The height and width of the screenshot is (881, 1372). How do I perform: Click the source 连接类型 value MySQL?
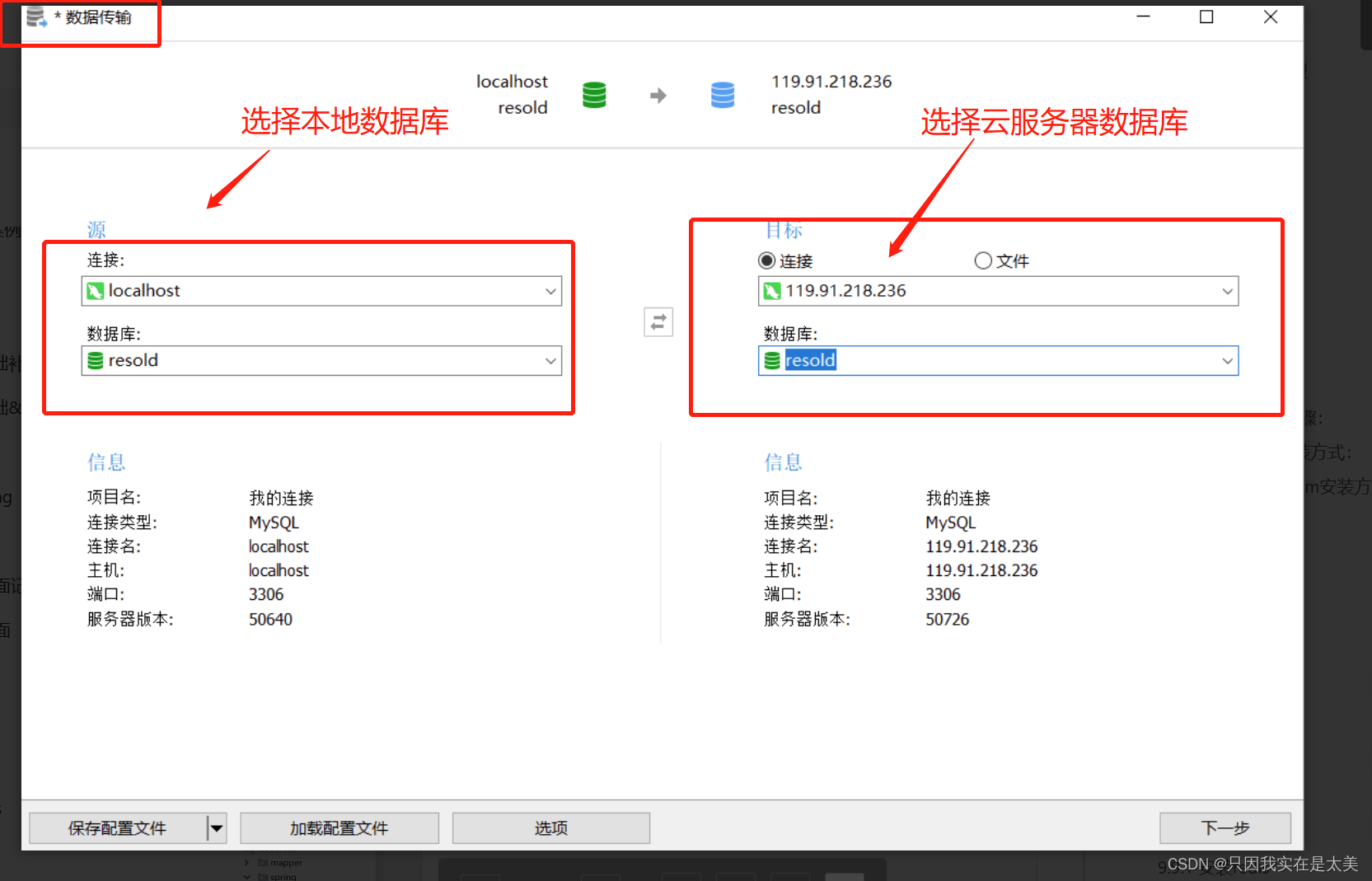point(274,523)
